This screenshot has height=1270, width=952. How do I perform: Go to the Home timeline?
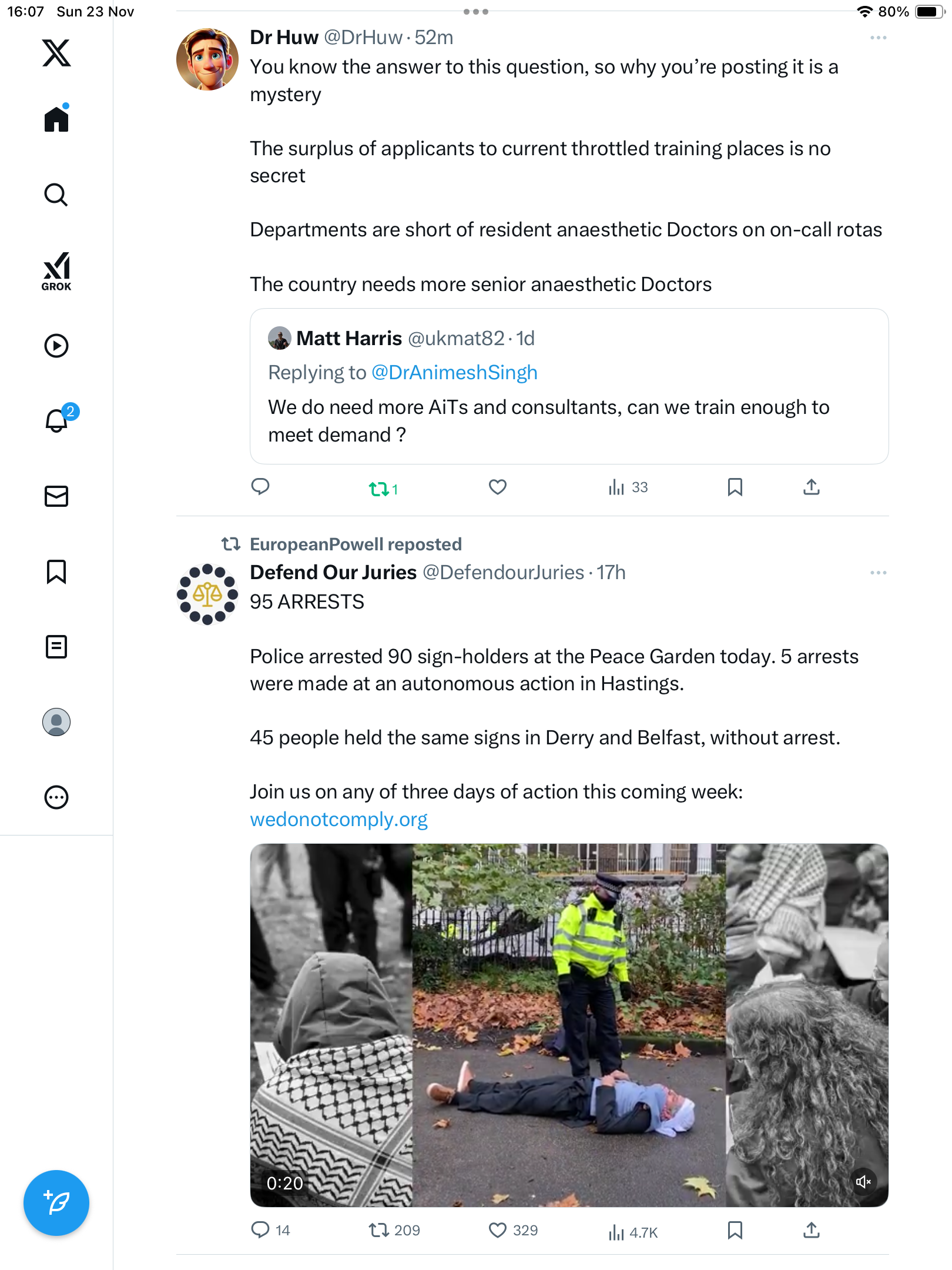click(56, 119)
